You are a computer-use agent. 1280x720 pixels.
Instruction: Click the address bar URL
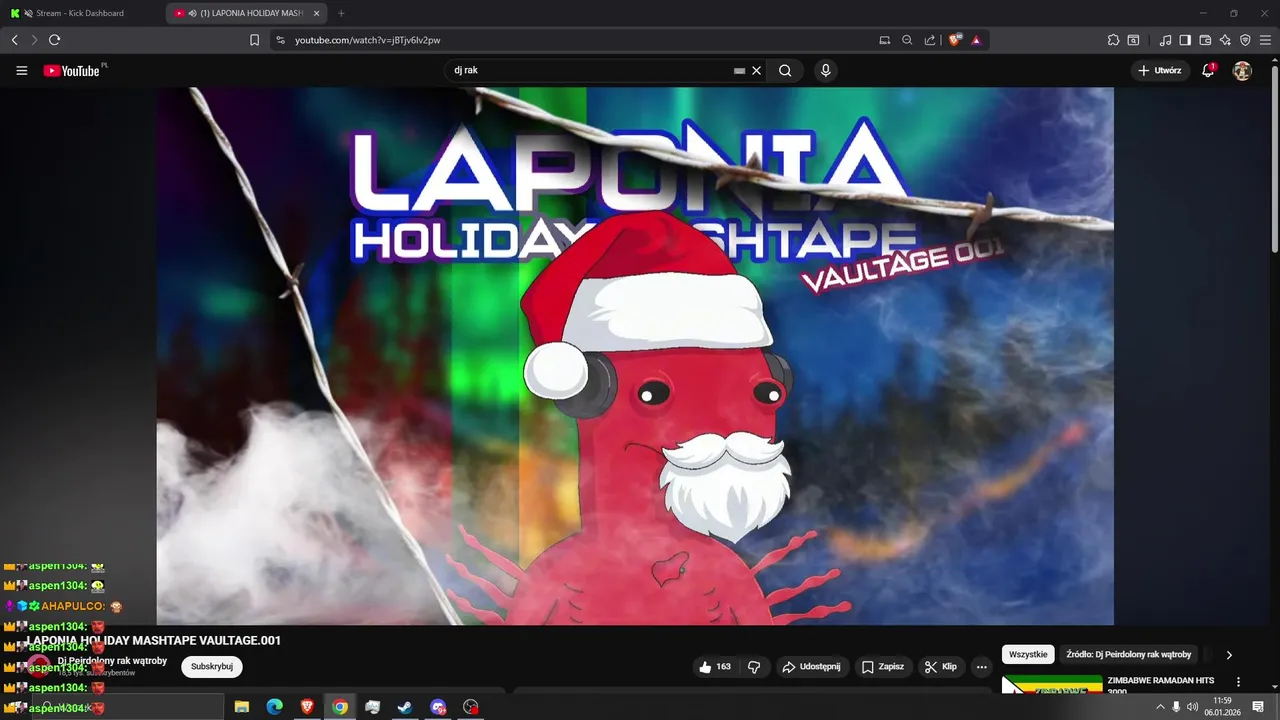(367, 40)
